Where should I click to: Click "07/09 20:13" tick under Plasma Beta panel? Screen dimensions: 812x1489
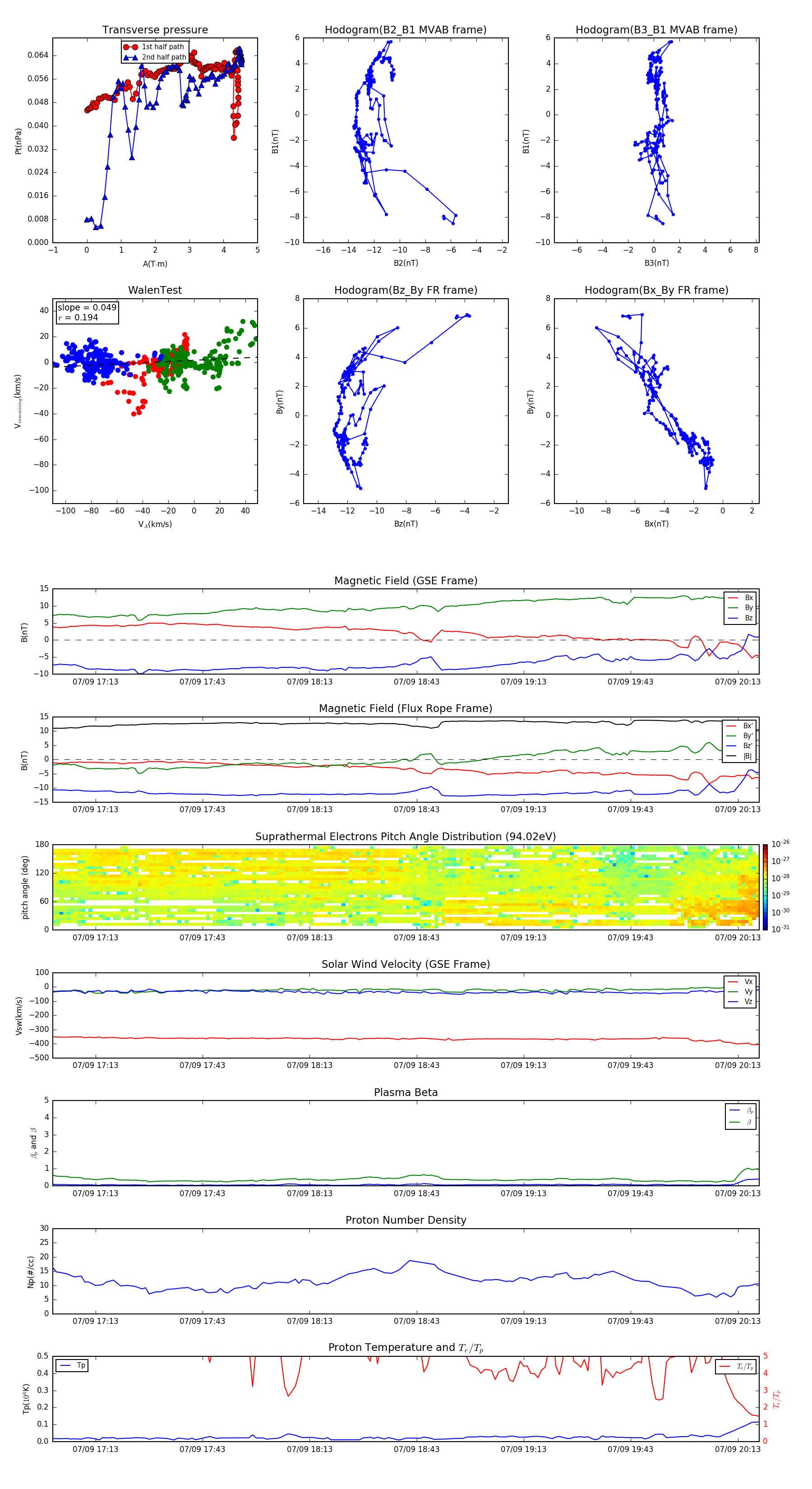pyautogui.click(x=738, y=1193)
